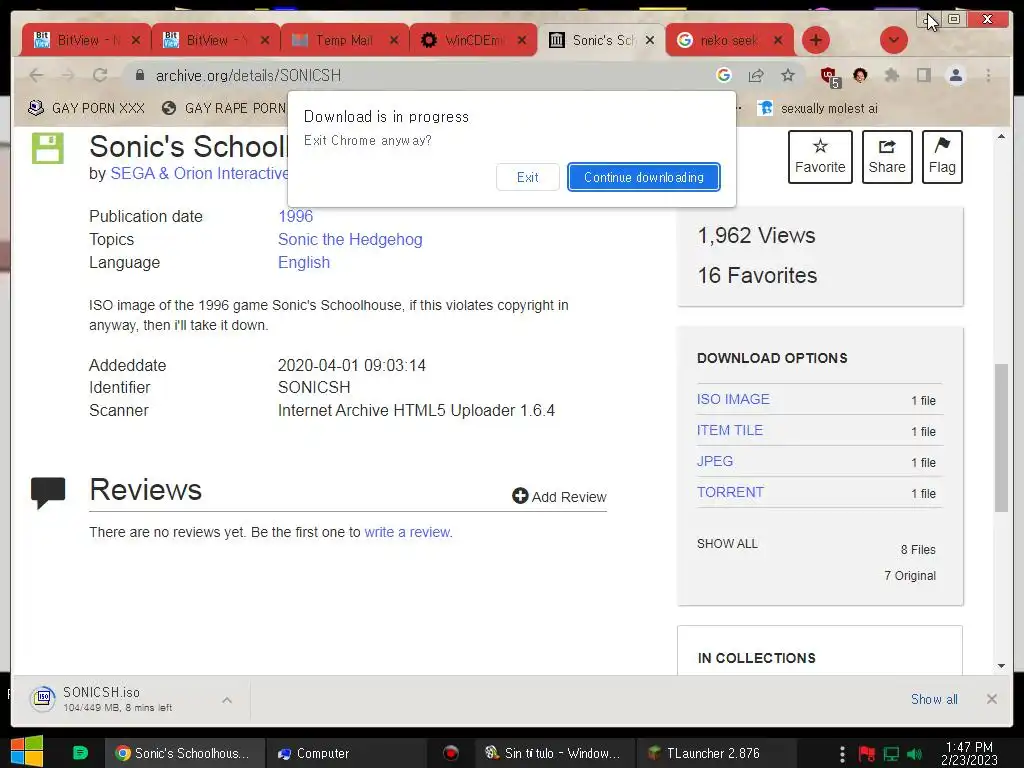Open the Sonic the Hedgehog topic link
This screenshot has height=768, width=1024.
[350, 240]
